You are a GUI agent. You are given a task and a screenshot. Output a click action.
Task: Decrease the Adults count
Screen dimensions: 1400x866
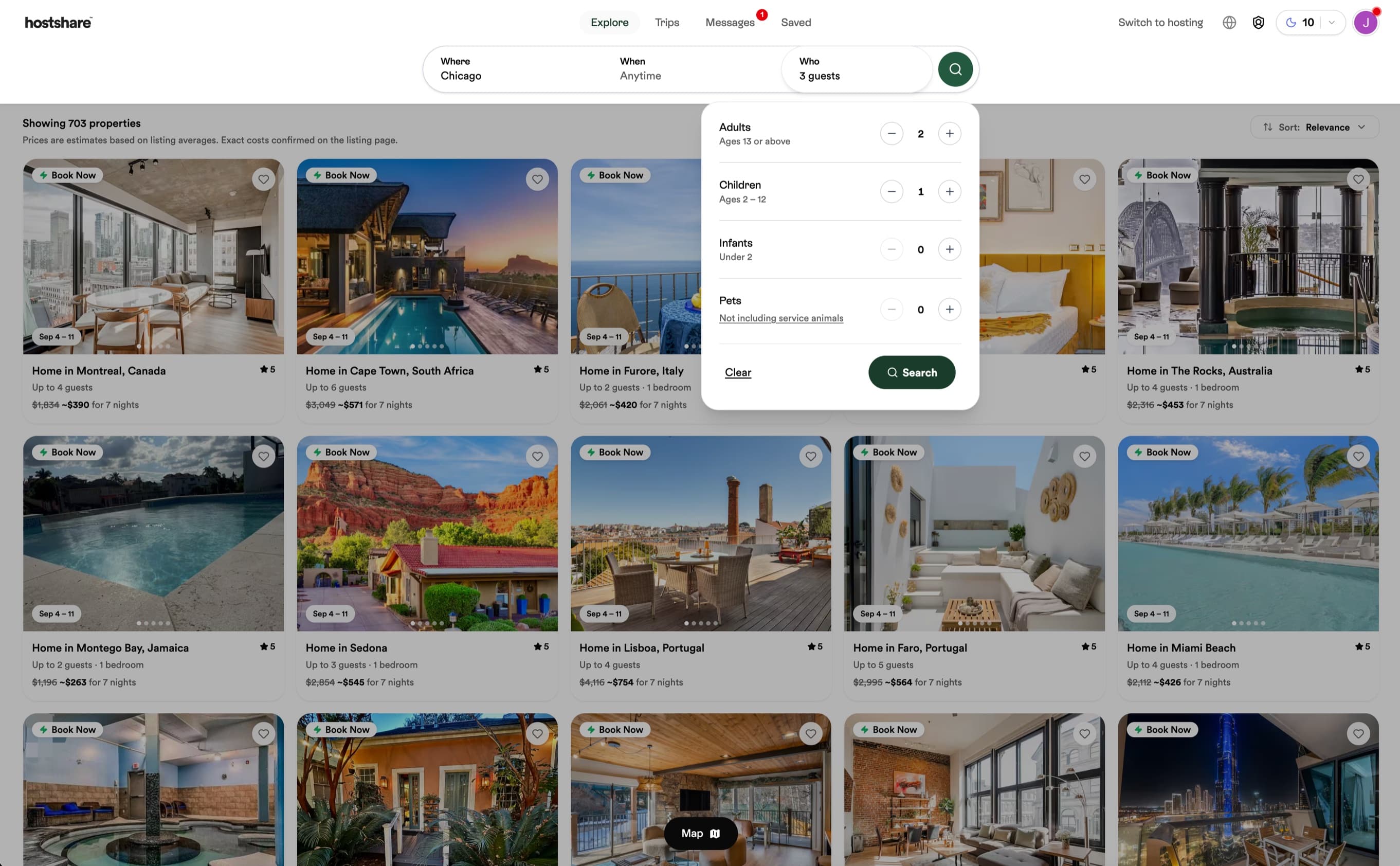coord(892,134)
